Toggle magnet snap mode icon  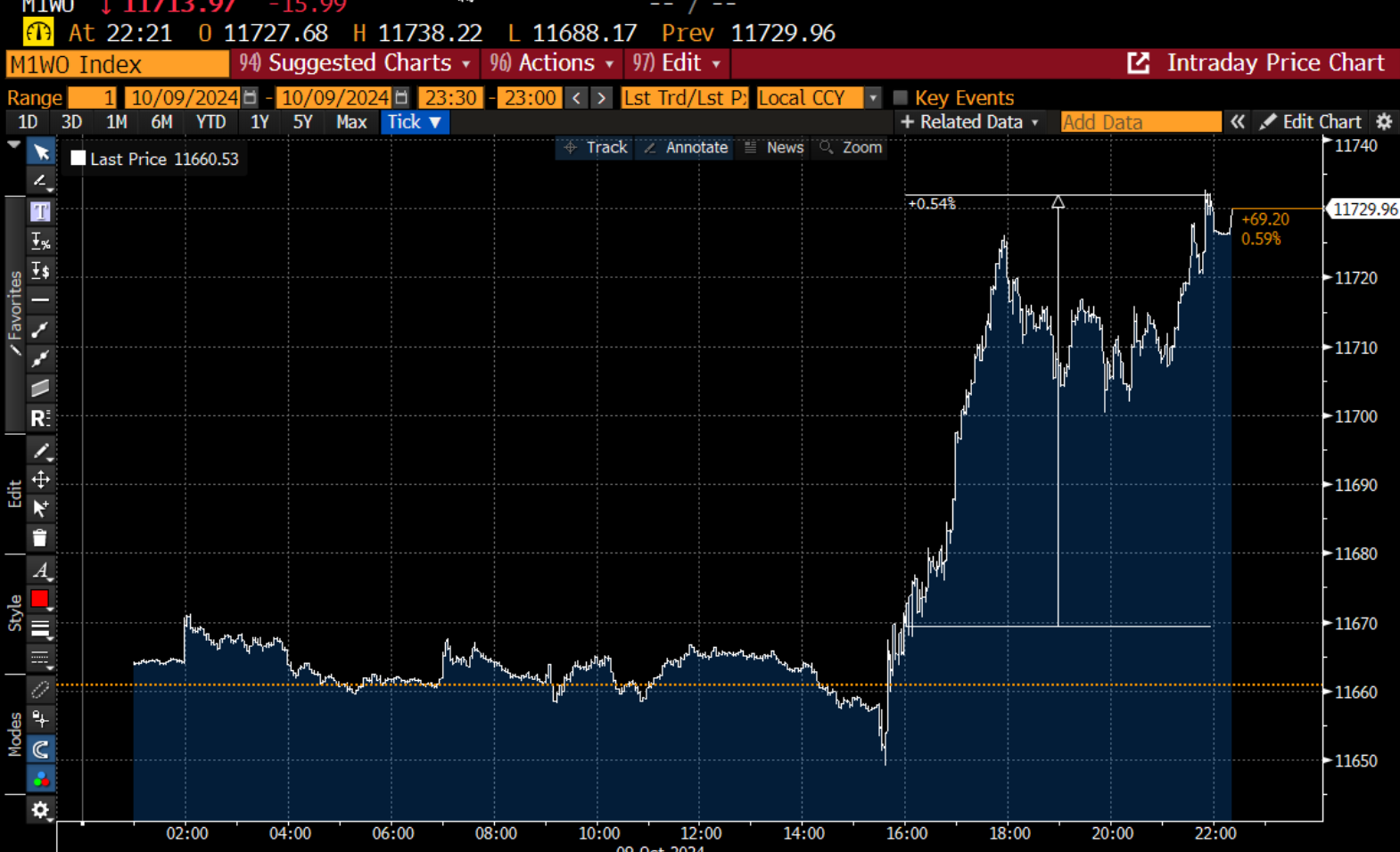pyautogui.click(x=40, y=750)
